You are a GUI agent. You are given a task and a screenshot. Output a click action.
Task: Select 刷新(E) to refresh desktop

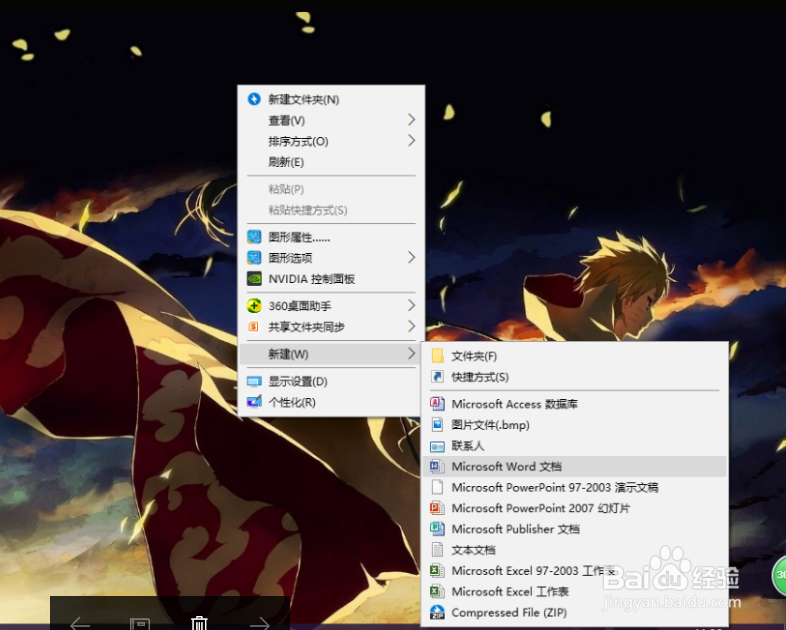(x=331, y=162)
